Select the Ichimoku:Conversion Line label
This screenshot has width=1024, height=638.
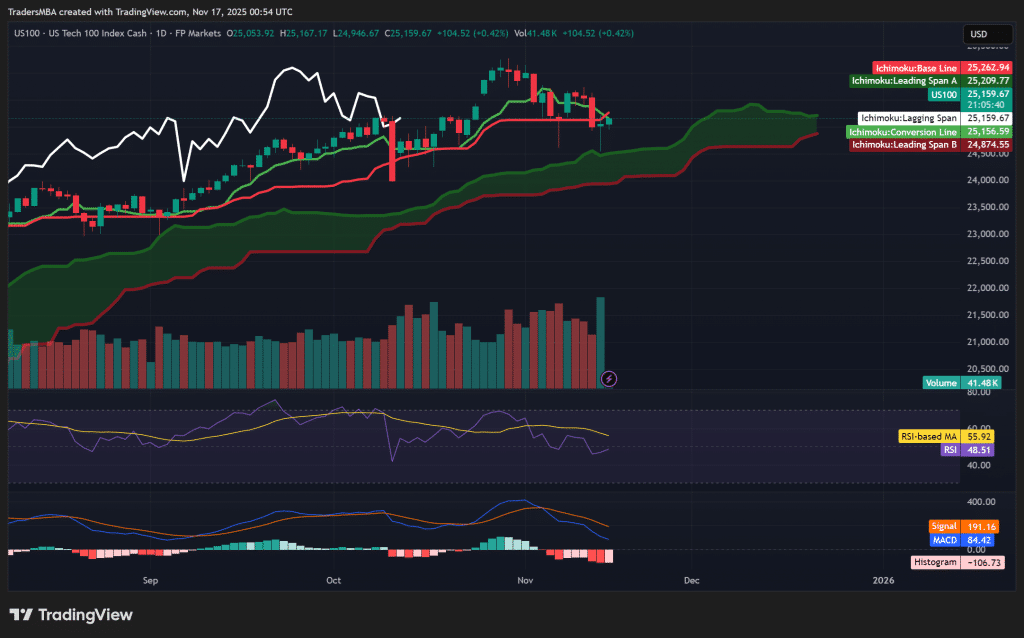903,131
